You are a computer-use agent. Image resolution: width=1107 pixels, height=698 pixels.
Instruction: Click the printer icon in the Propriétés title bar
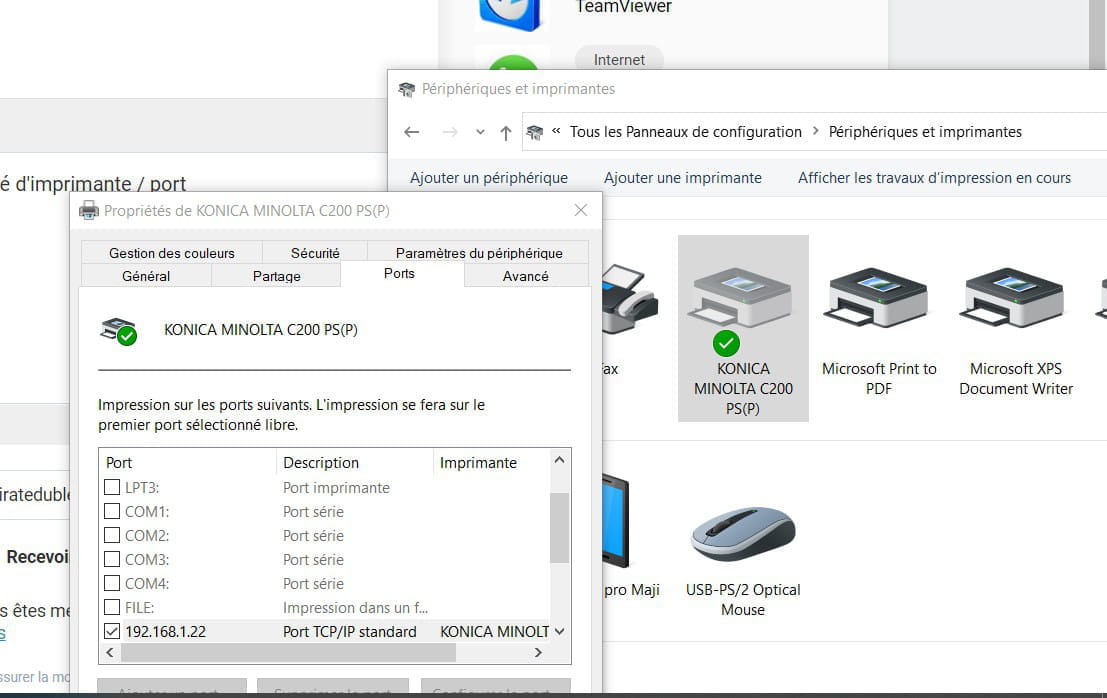(x=89, y=210)
